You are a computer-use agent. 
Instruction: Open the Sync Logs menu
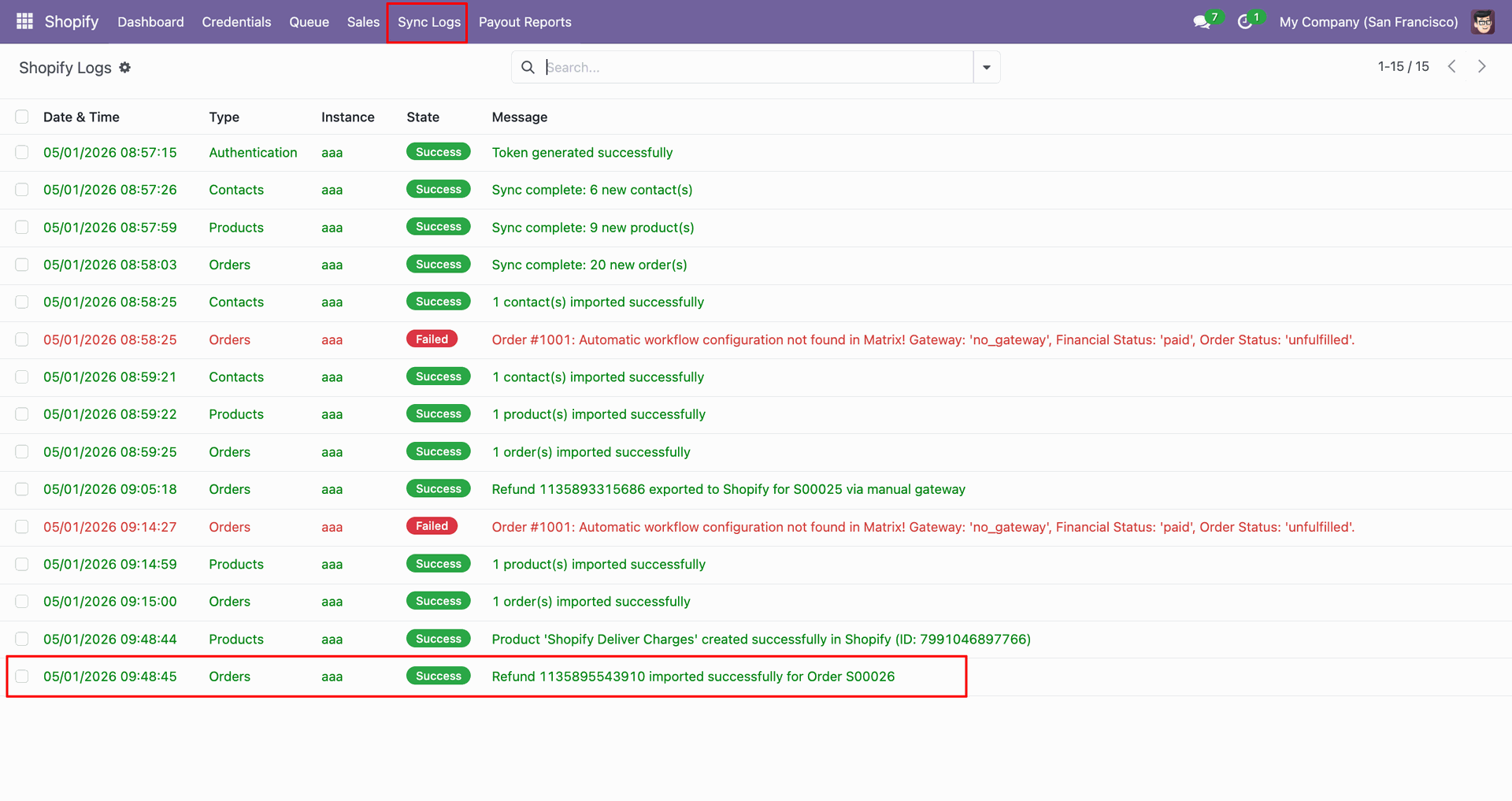pos(428,22)
